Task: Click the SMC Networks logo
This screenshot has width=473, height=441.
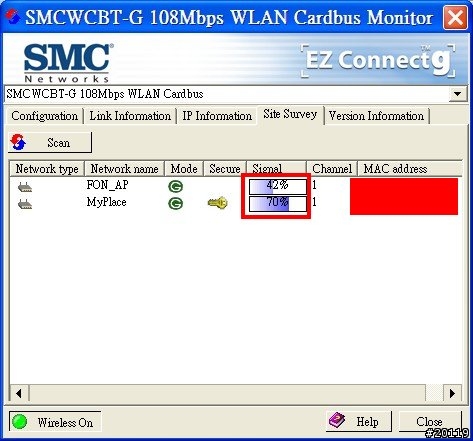Action: pyautogui.click(x=68, y=62)
